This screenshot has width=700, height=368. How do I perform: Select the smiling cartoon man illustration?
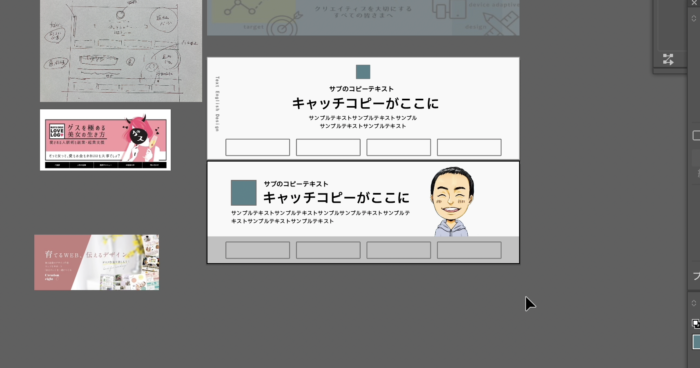[452, 202]
